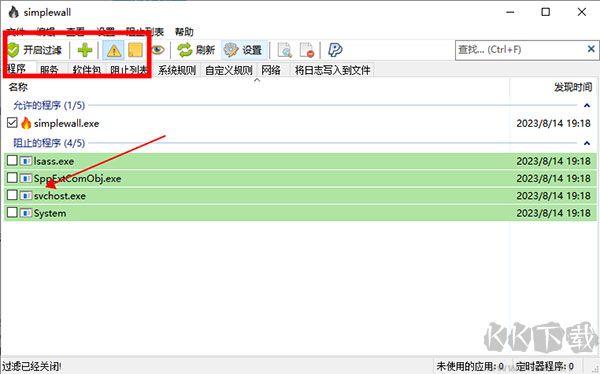Clear the search box with X icon
This screenshot has height=374, width=600.
[x=591, y=49]
